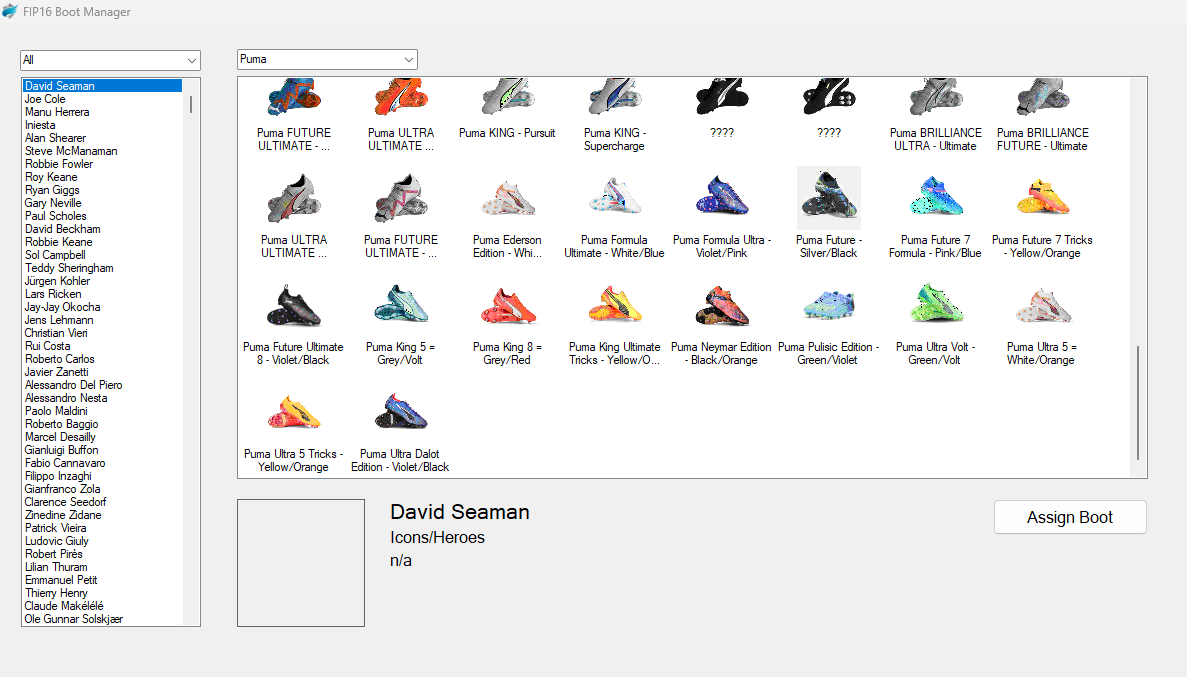
Task: Choose the Puma BRILLIANCE ULTRA - Ultimate boot
Action: pyautogui.click(x=936, y=98)
